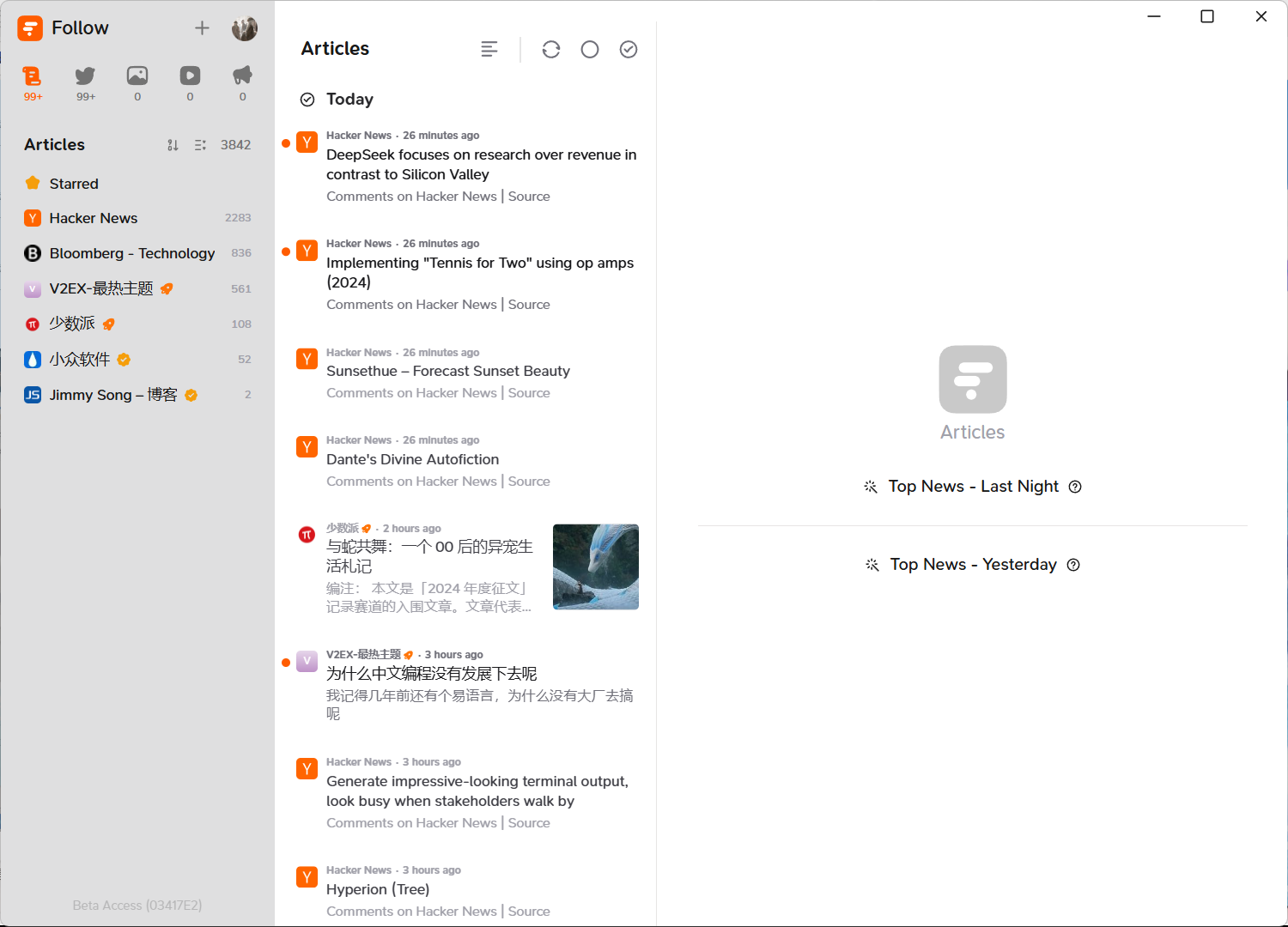Click the 小众软件 droplet feed icon

(x=33, y=360)
